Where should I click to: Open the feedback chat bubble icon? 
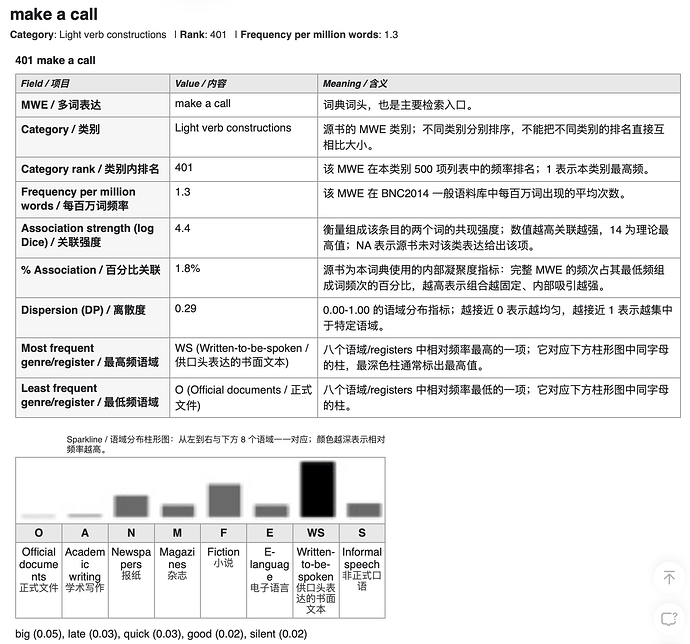669,618
